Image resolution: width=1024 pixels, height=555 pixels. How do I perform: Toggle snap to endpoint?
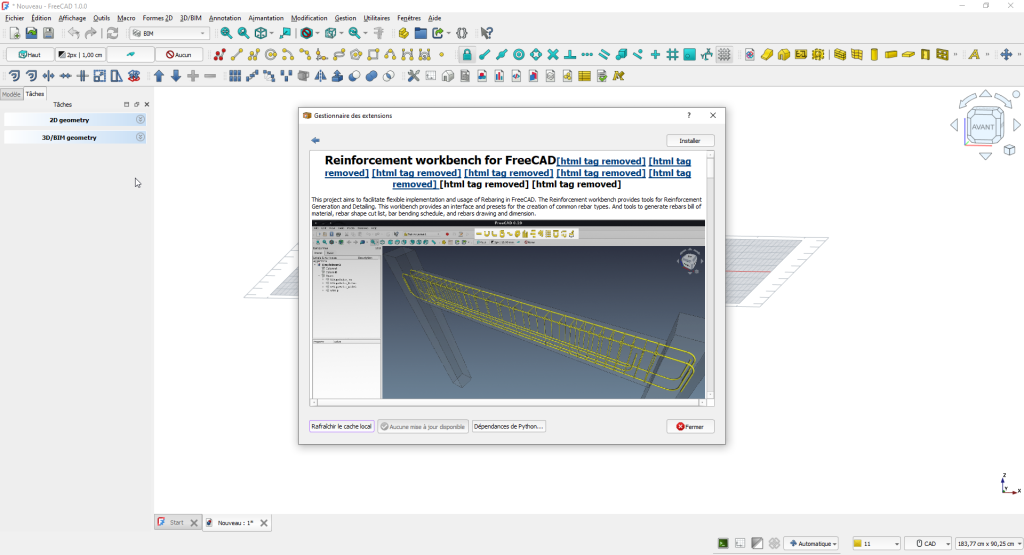[x=484, y=55]
